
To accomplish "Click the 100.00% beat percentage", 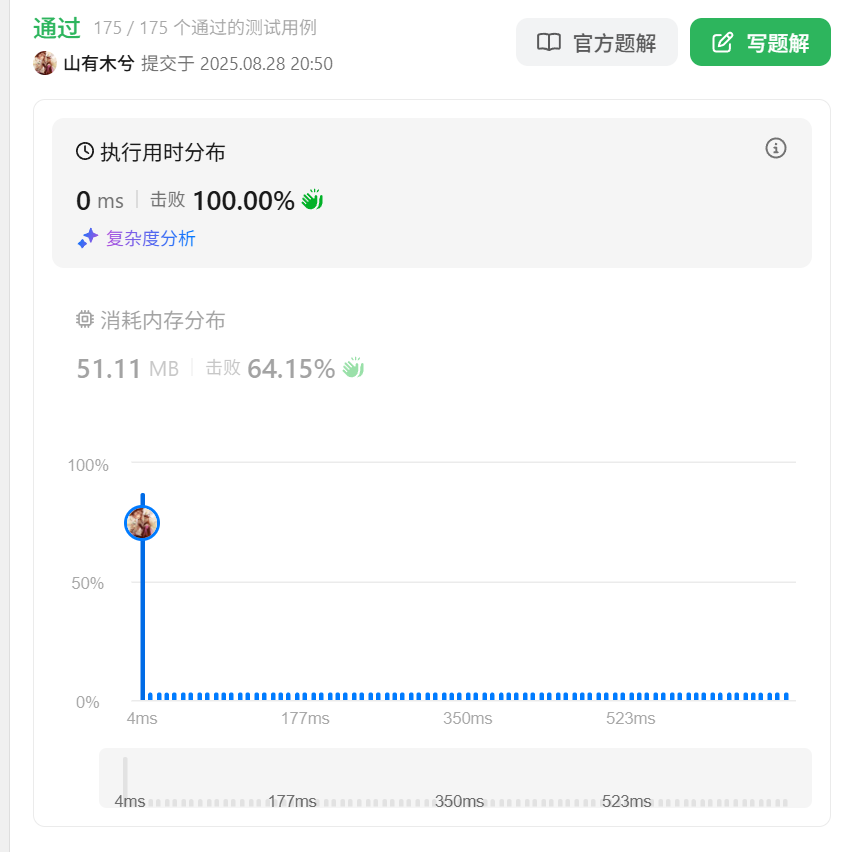I will [x=244, y=201].
